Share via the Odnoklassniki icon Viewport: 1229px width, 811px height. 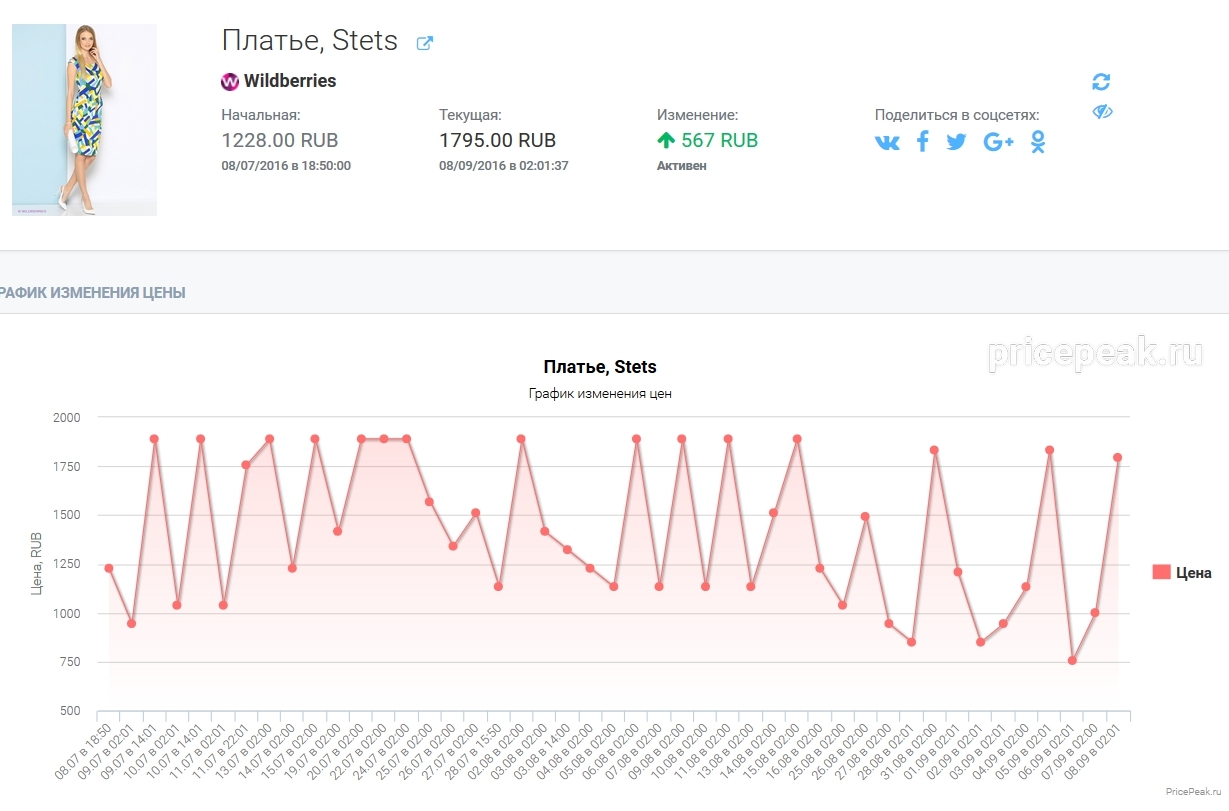coord(1038,142)
